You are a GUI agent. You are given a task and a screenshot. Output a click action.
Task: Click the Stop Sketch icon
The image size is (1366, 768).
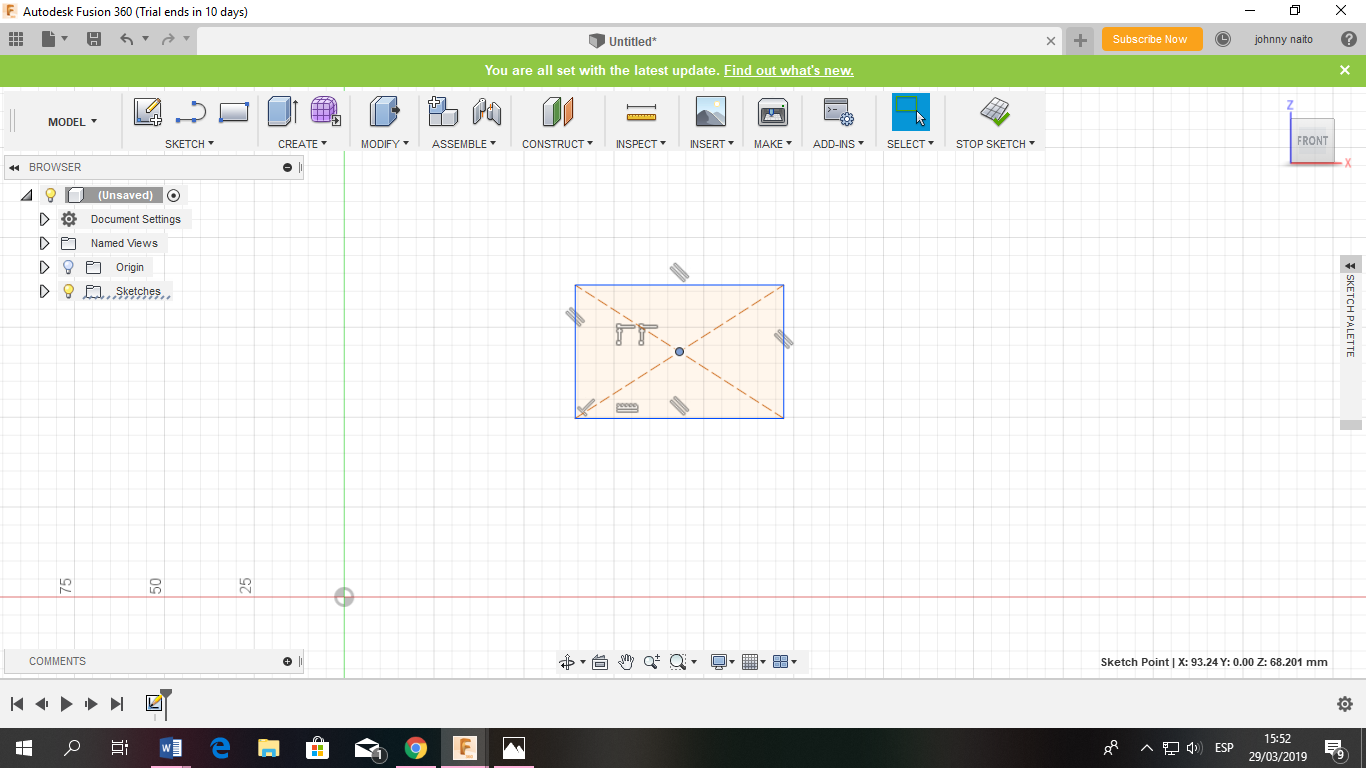click(995, 111)
